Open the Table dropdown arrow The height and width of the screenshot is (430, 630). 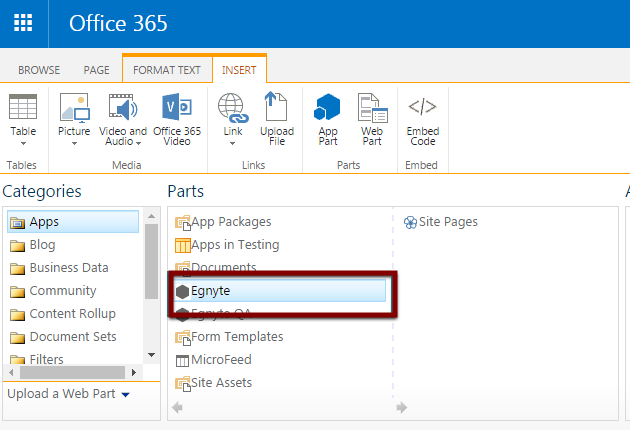[23, 143]
